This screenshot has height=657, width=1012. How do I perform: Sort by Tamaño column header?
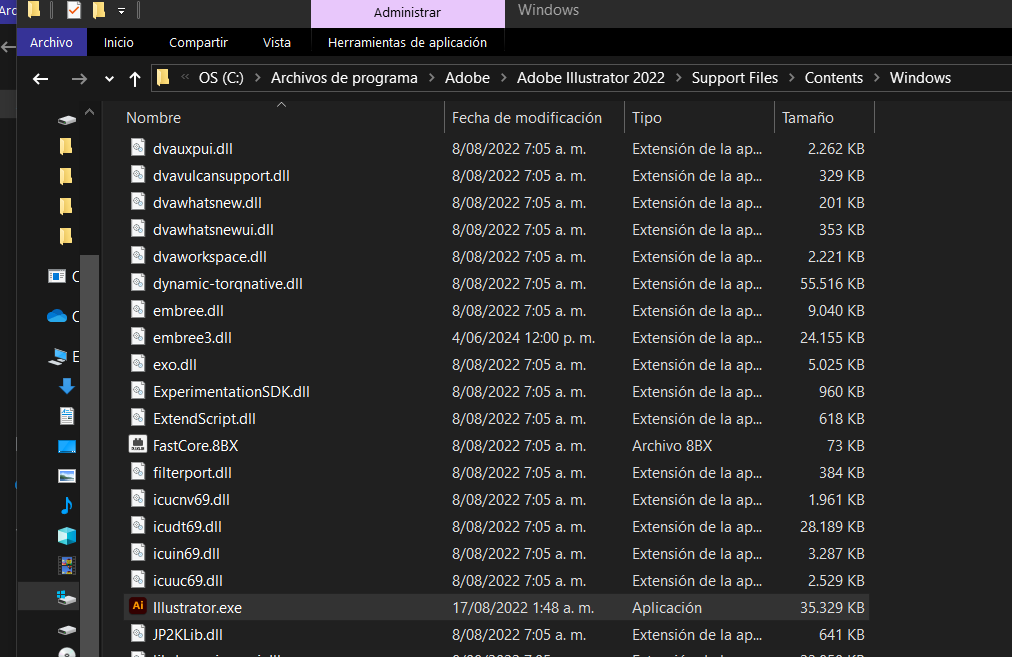[808, 117]
